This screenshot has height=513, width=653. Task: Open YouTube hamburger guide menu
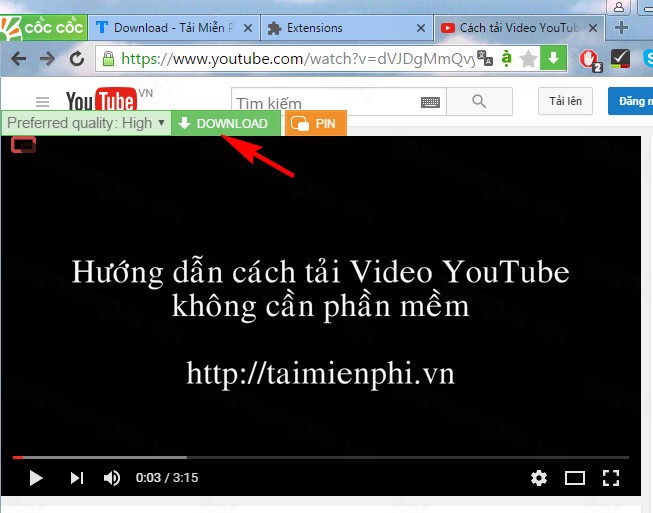42,102
